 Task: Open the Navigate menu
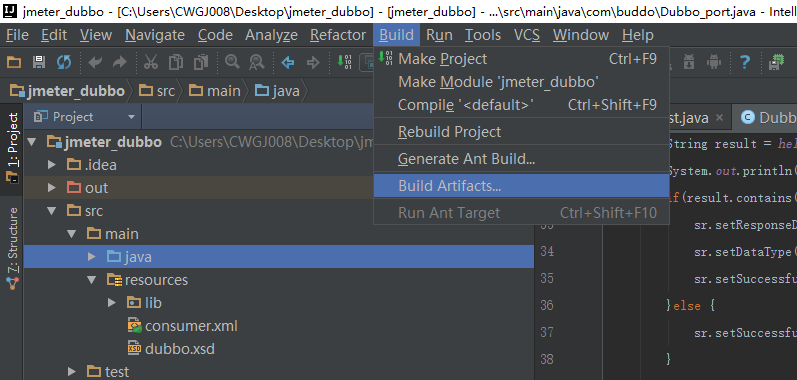point(155,35)
